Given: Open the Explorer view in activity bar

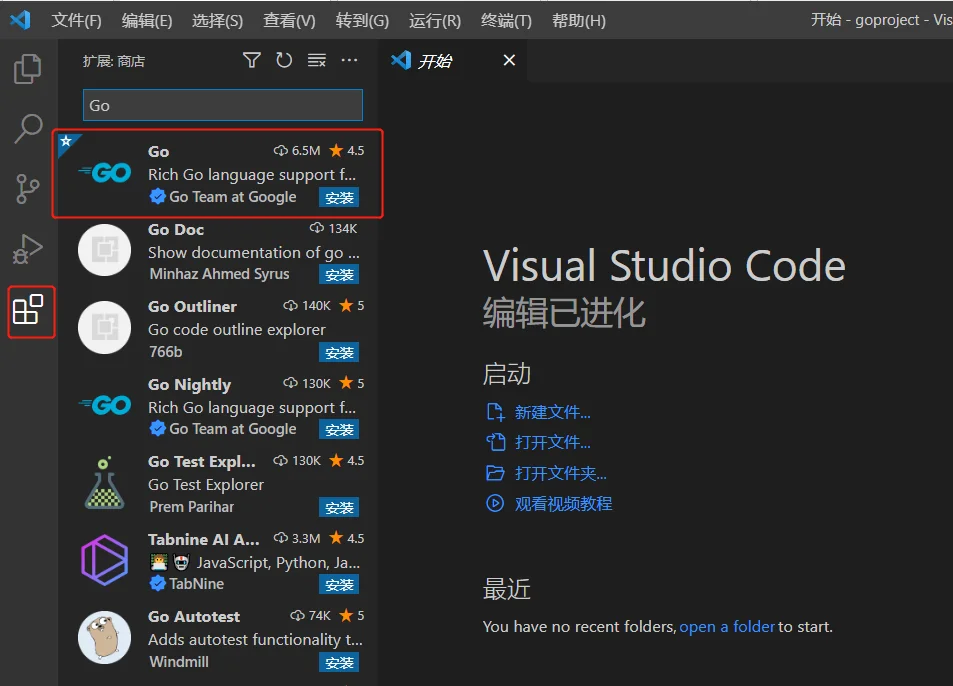Looking at the screenshot, I should click(x=27, y=69).
